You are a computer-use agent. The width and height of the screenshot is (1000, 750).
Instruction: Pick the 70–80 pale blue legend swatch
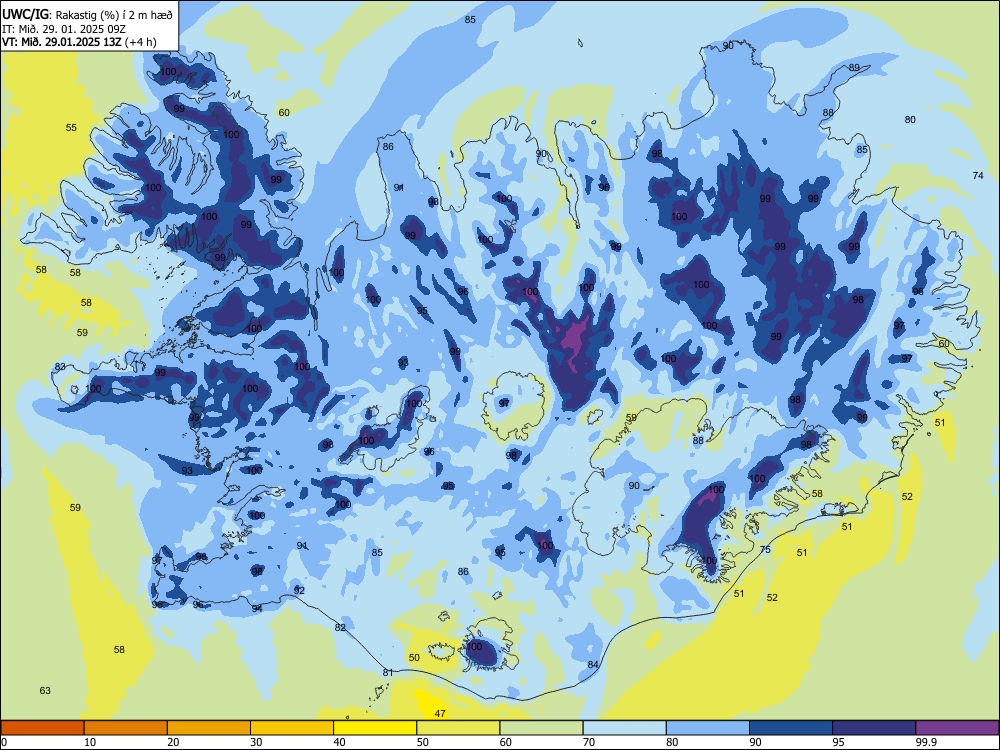point(624,728)
